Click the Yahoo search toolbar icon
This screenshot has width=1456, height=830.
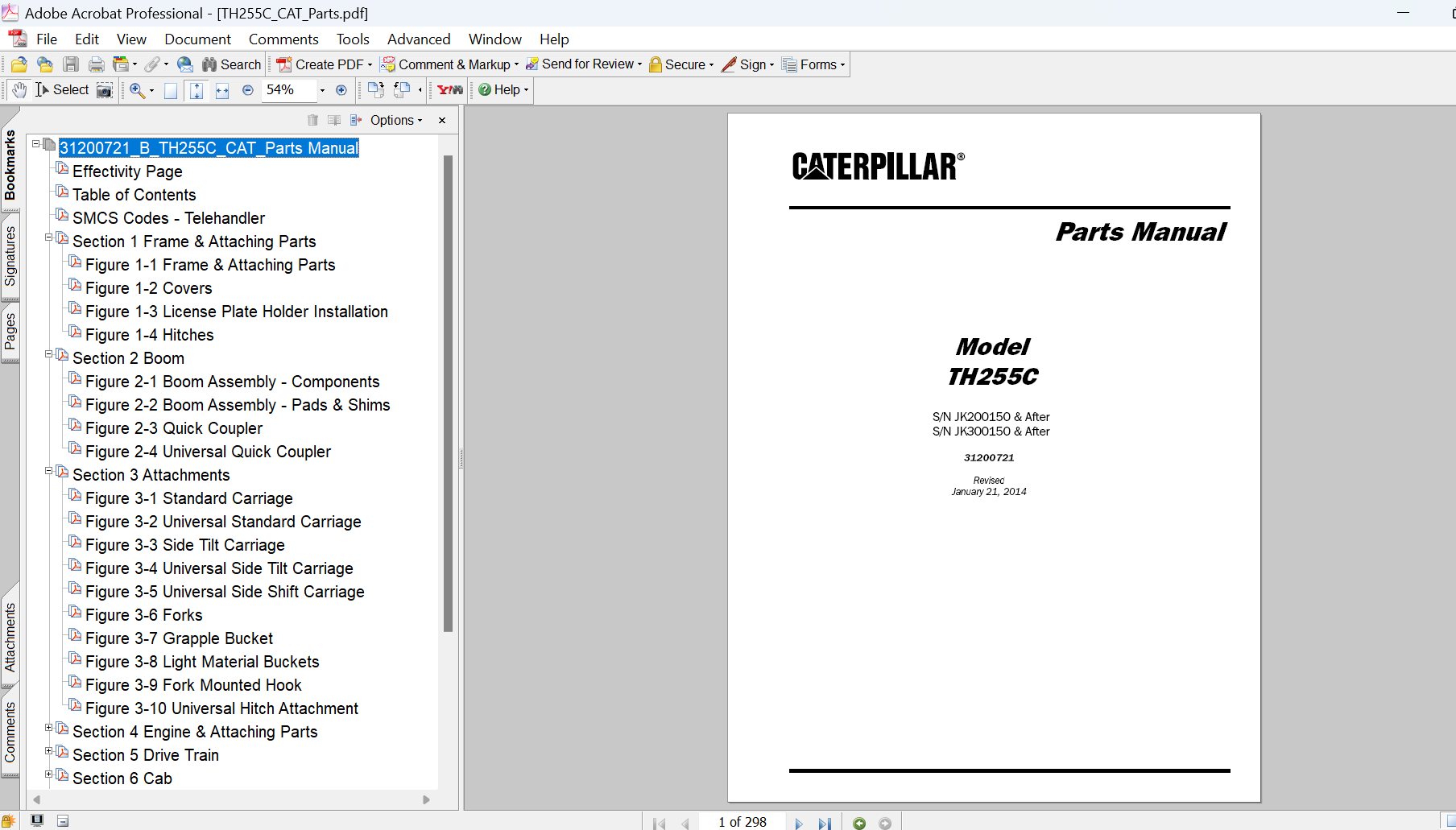[450, 90]
